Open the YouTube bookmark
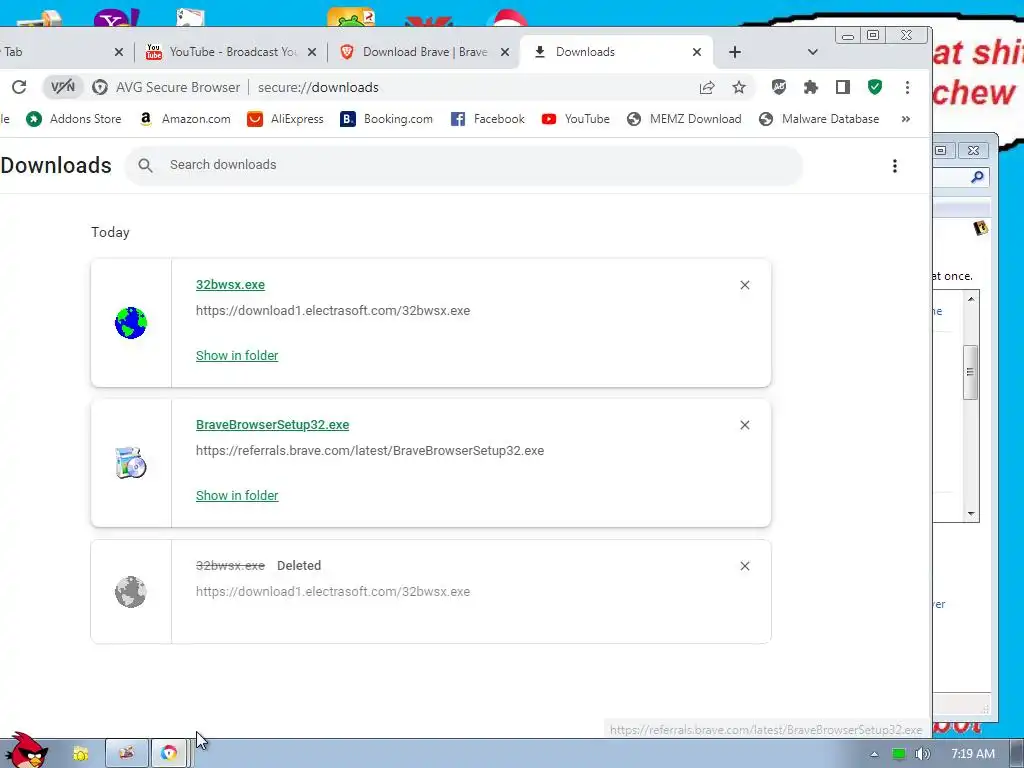1024x768 pixels. coord(575,119)
